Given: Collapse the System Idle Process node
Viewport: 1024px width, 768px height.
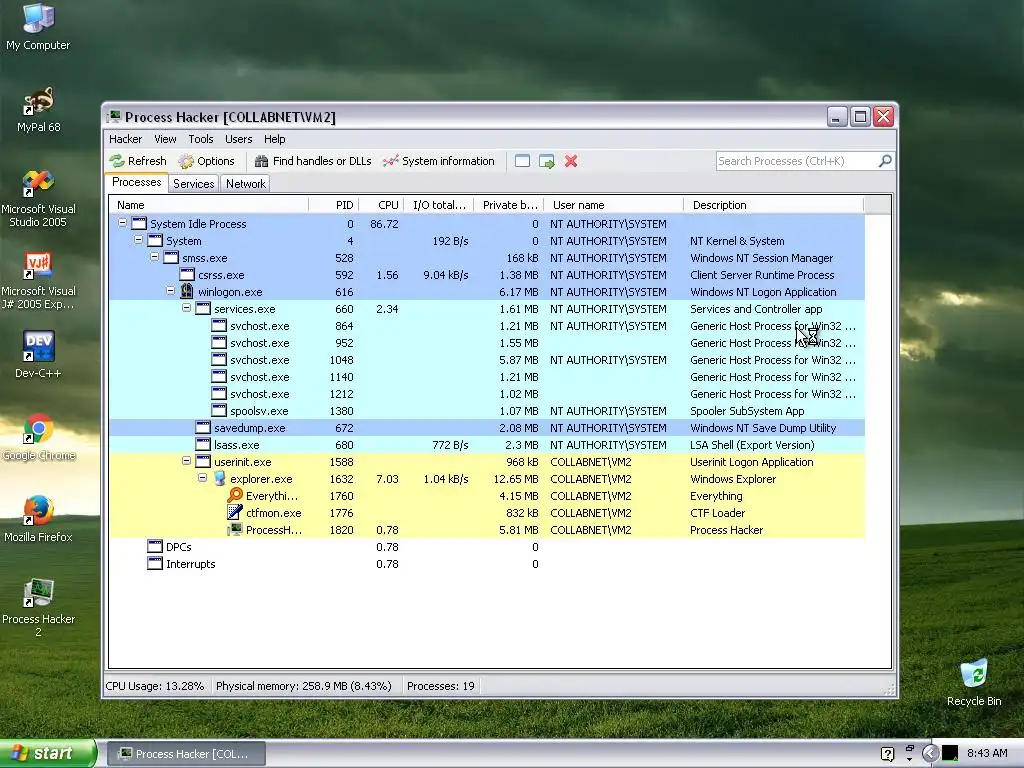Looking at the screenshot, I should click(x=122, y=223).
